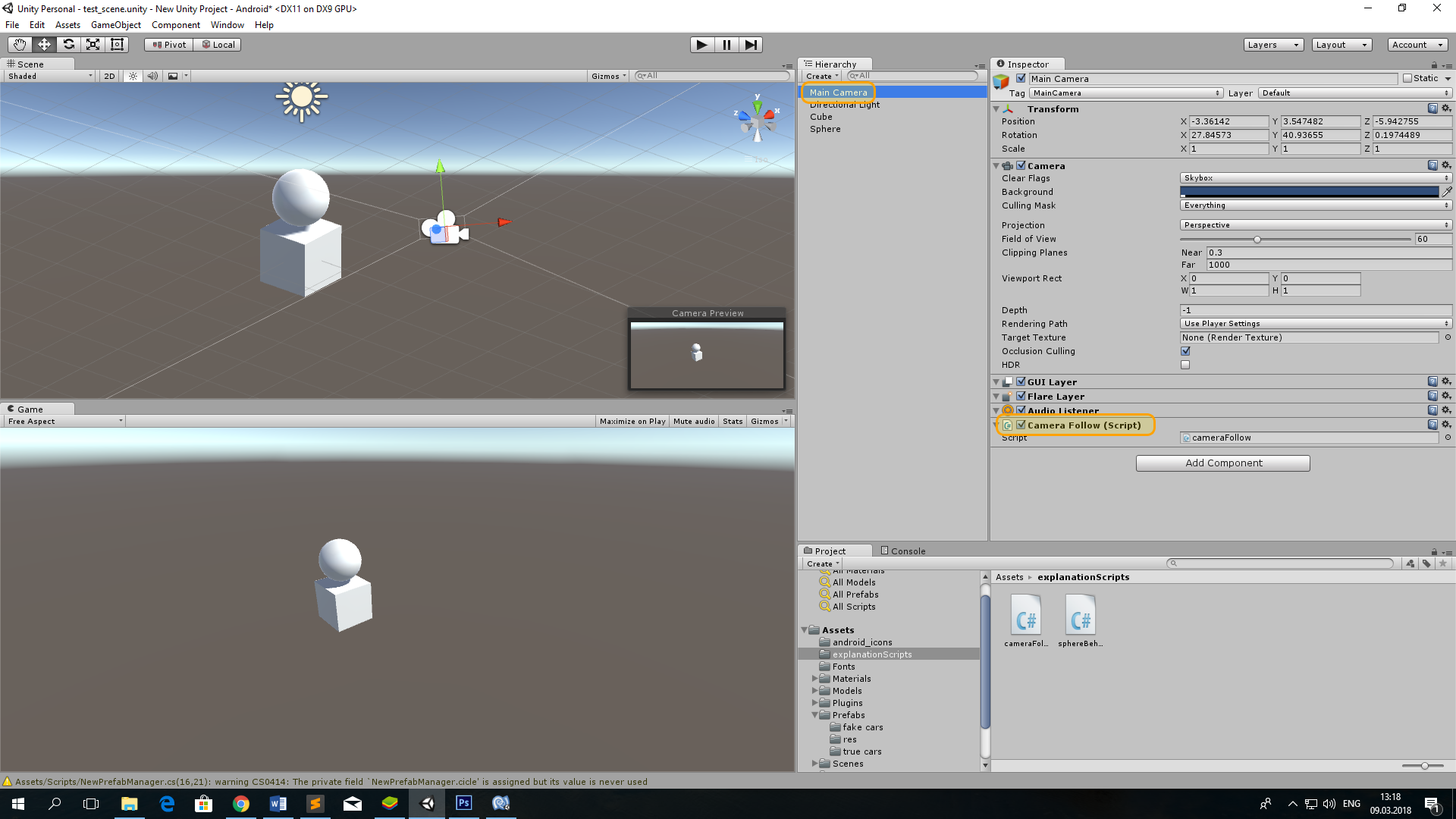Select the Move tool icon
The image size is (1456, 819).
coord(43,44)
